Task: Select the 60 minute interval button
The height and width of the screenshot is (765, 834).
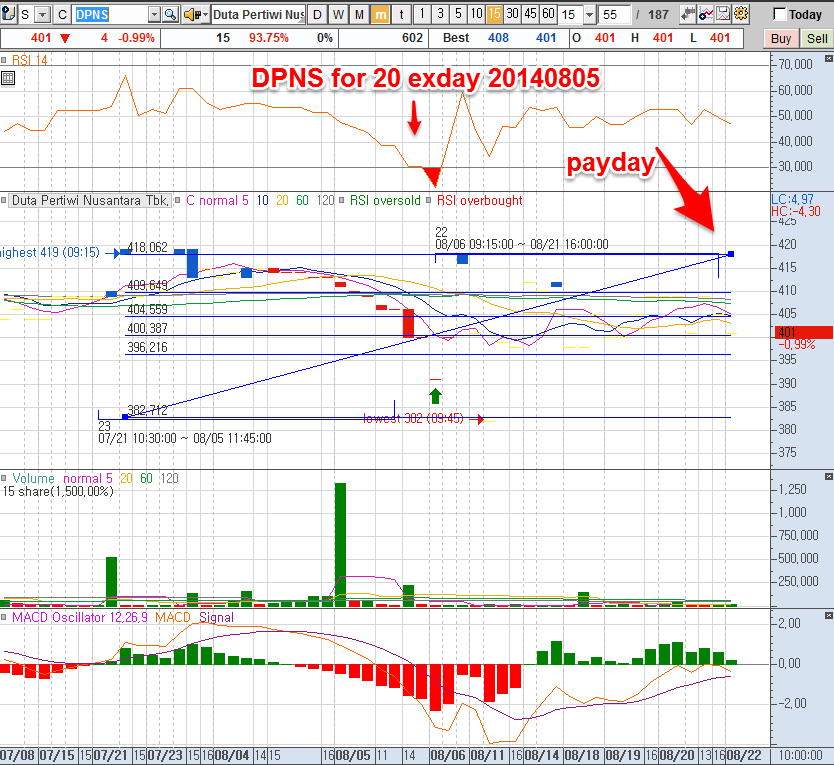Action: [x=548, y=14]
